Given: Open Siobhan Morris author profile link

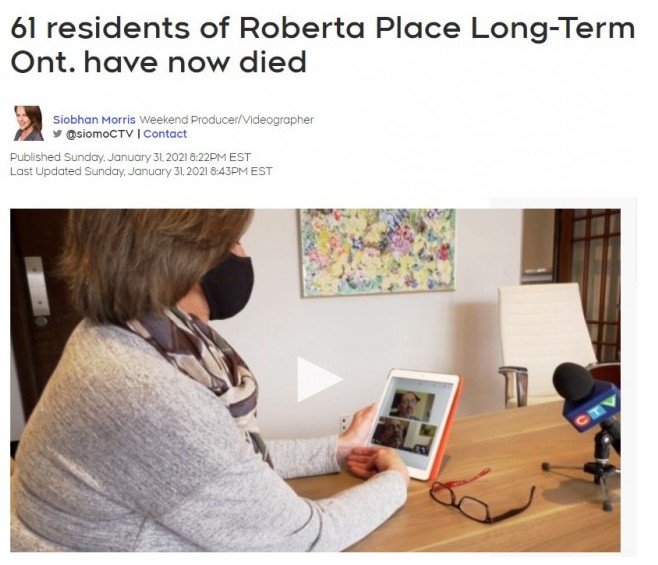Looking at the screenshot, I should [x=94, y=120].
